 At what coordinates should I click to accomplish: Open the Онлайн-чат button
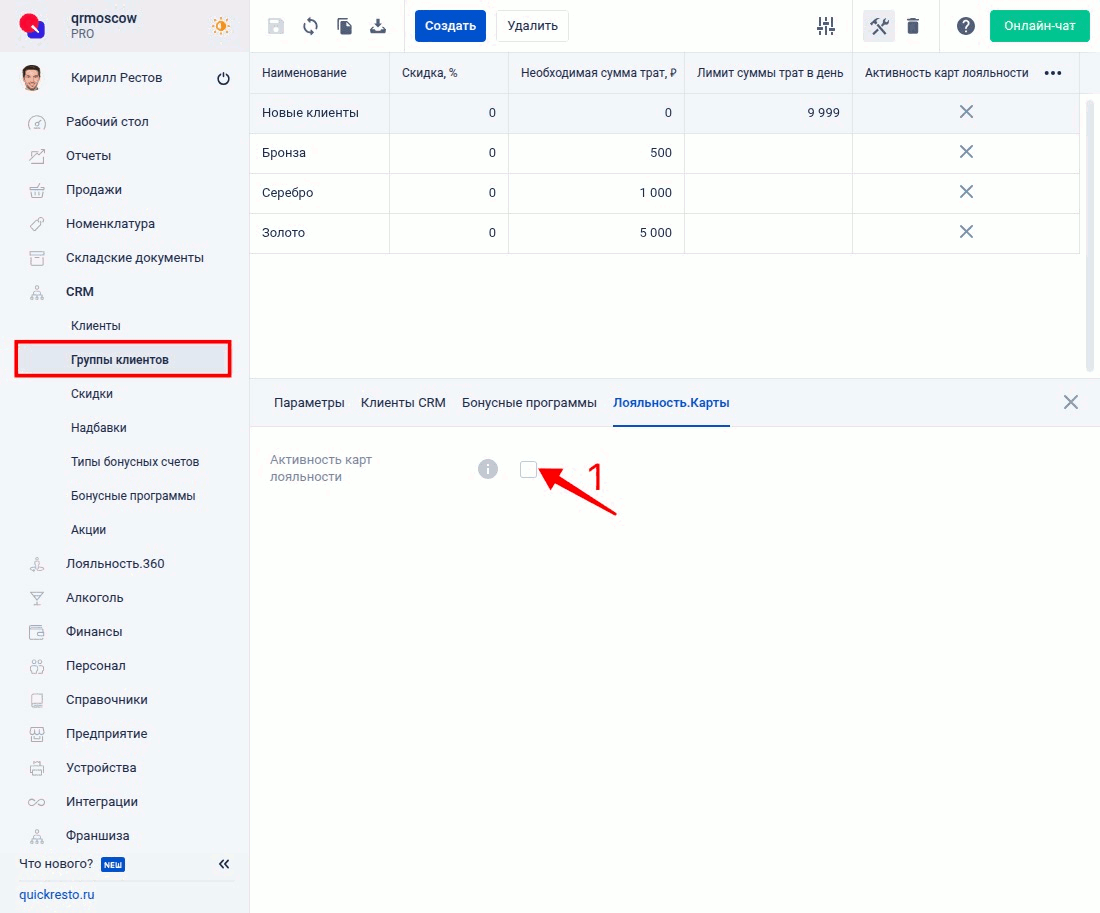point(1039,26)
